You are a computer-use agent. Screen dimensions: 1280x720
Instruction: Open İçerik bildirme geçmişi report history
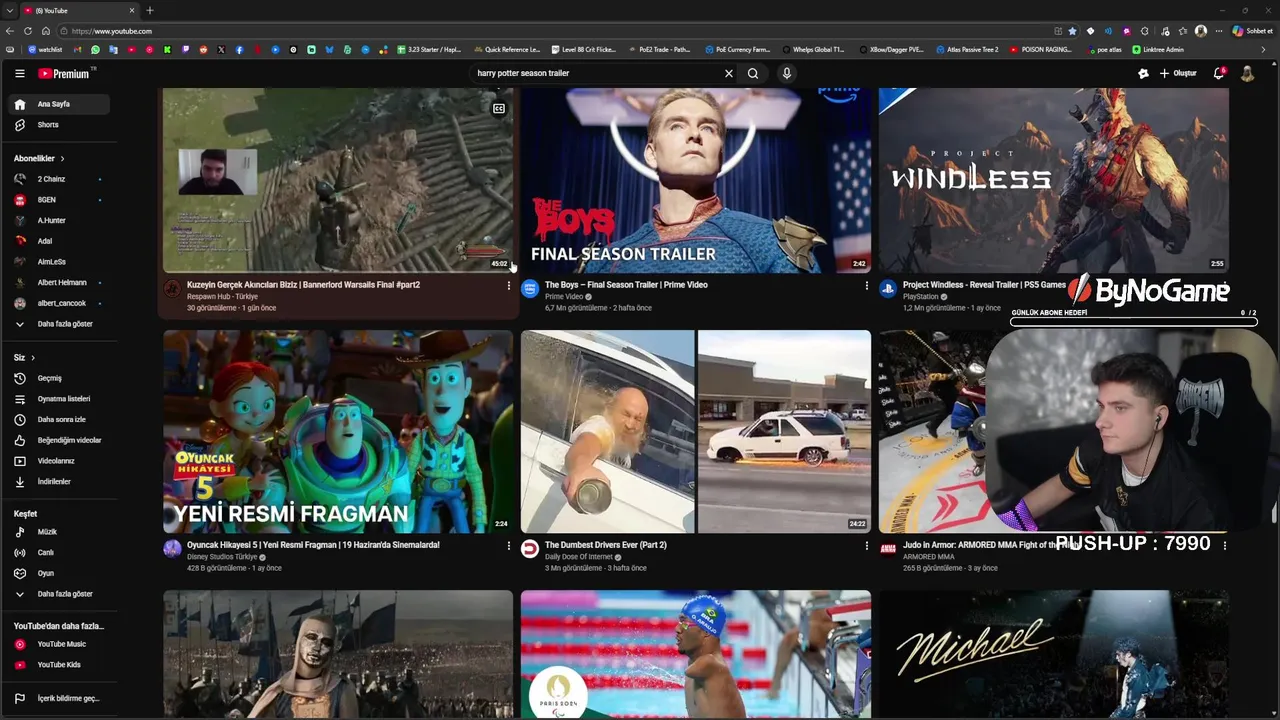pos(59,698)
